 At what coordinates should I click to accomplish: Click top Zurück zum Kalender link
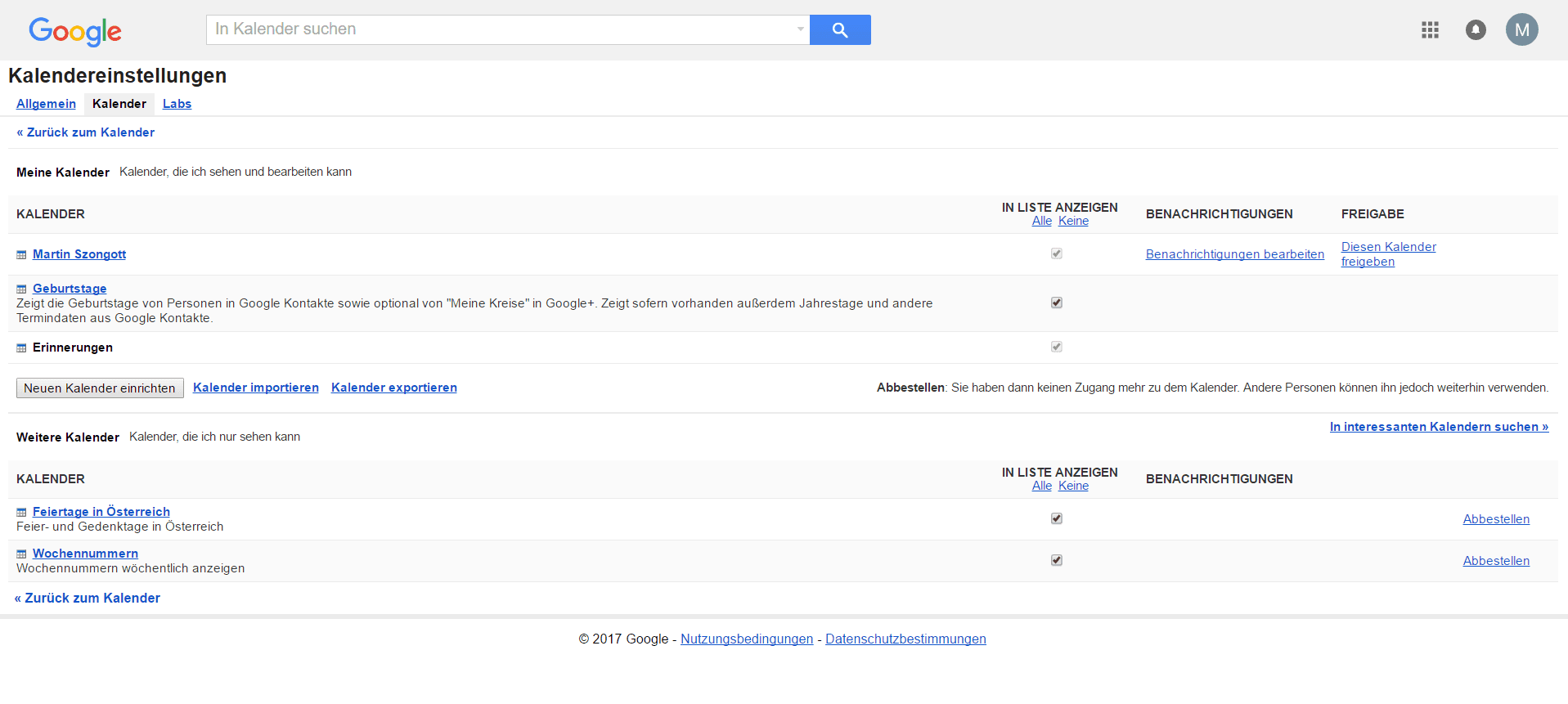85,132
